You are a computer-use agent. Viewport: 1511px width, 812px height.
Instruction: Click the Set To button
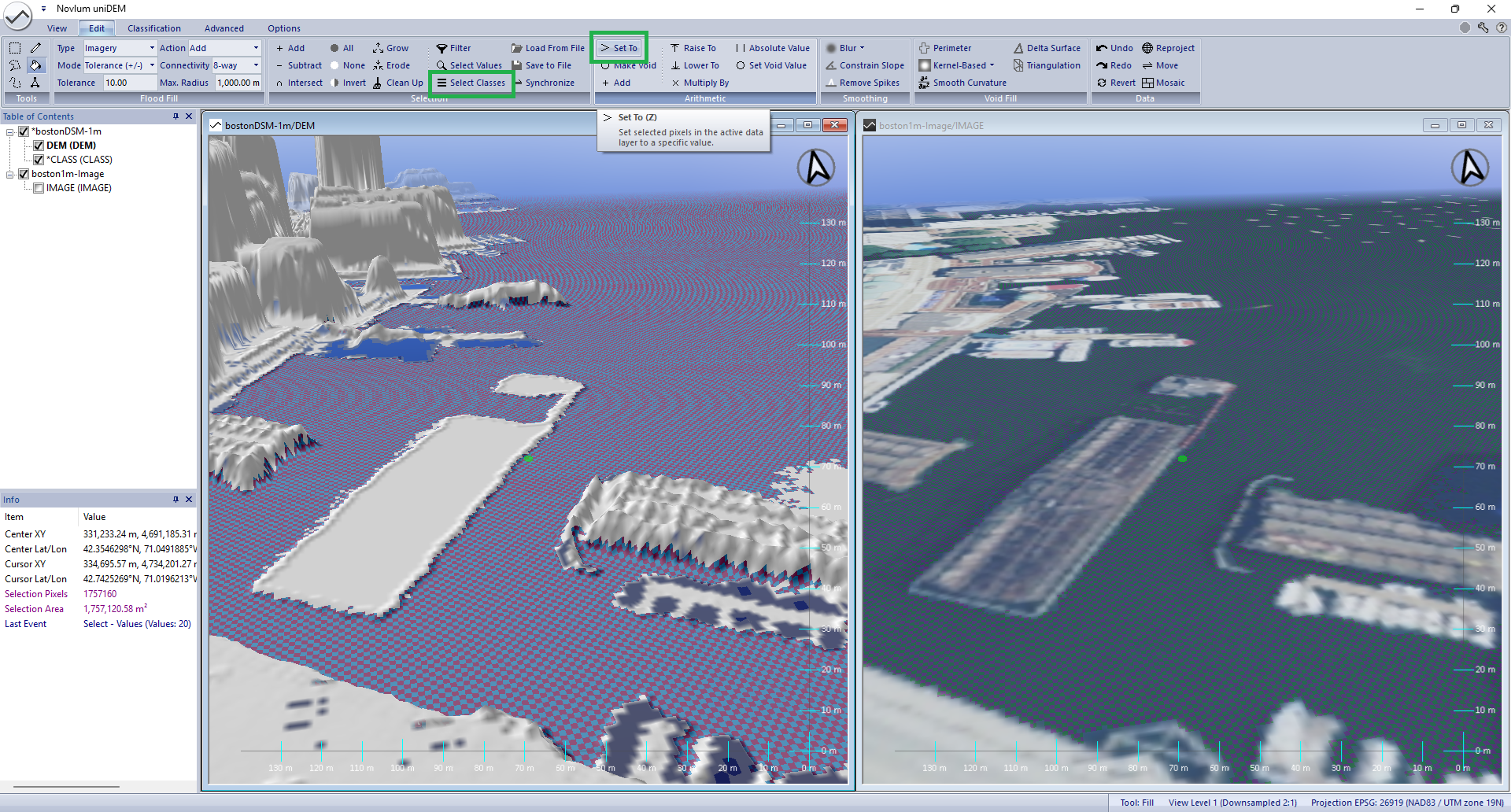[x=619, y=48]
